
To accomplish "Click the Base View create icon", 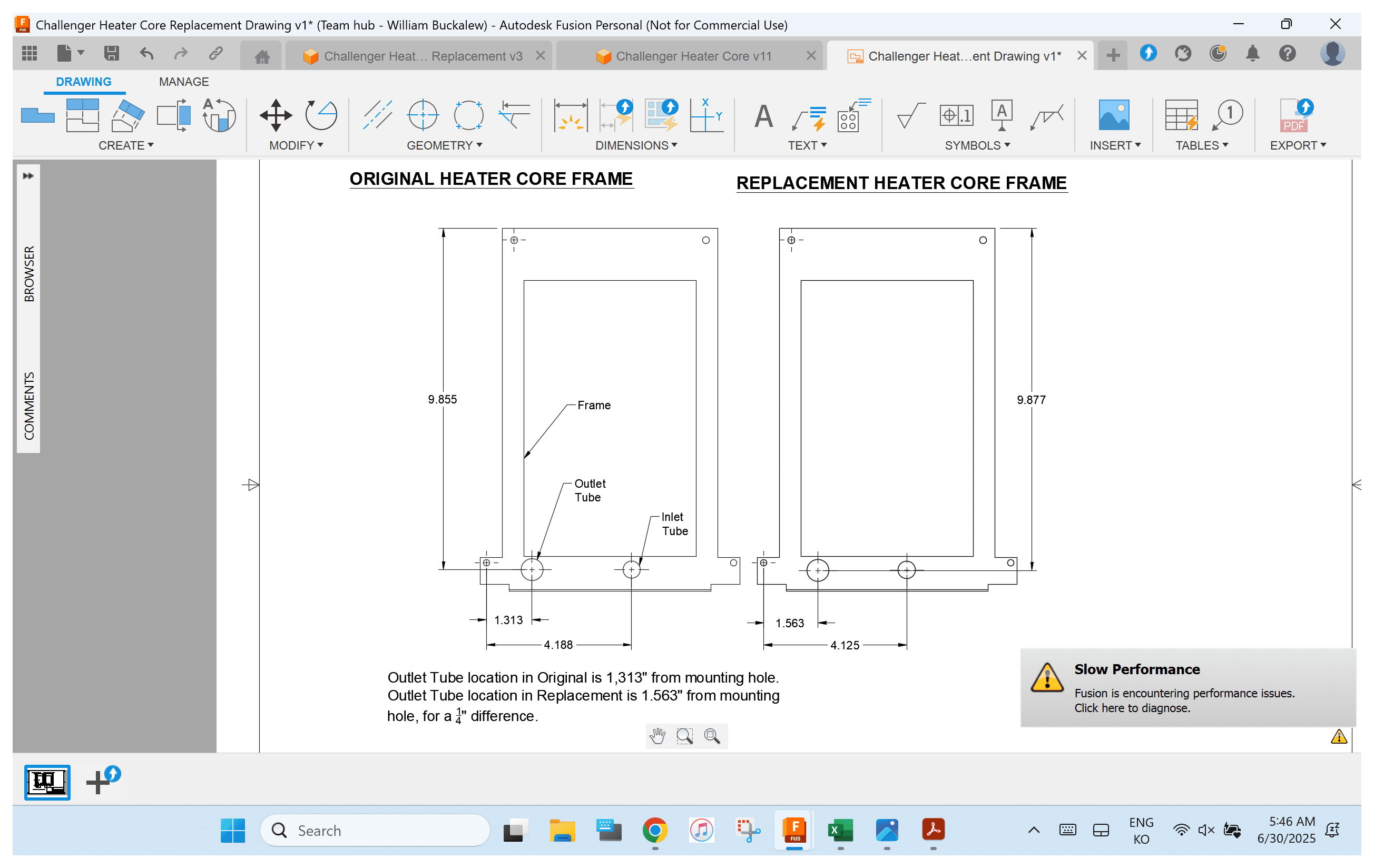I will pyautogui.click(x=37, y=115).
